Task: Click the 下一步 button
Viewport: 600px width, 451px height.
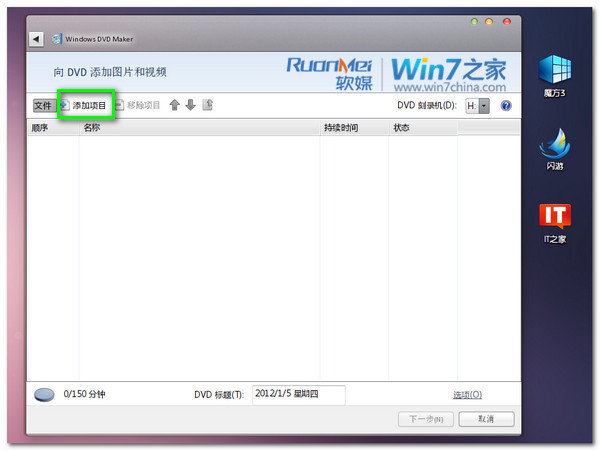Action: 426,419
